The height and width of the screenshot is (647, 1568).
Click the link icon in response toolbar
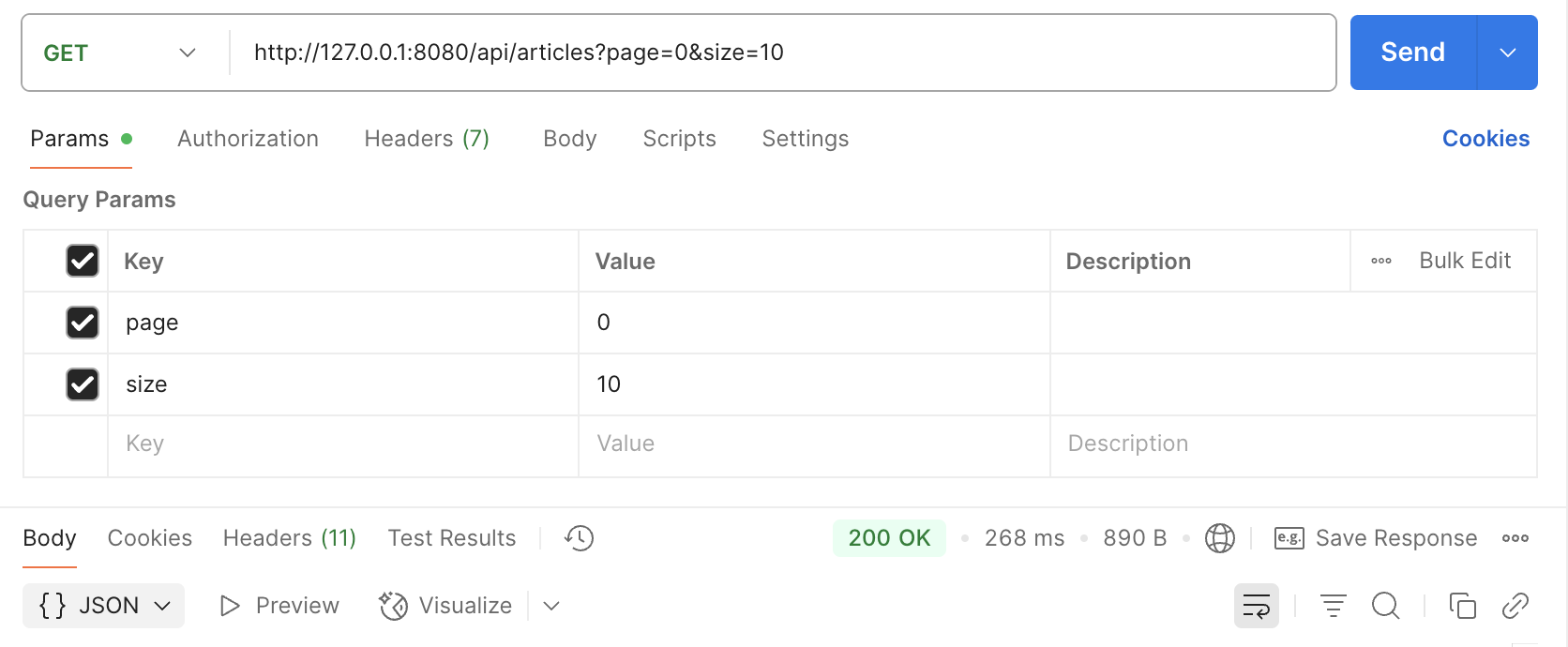pos(1515,606)
